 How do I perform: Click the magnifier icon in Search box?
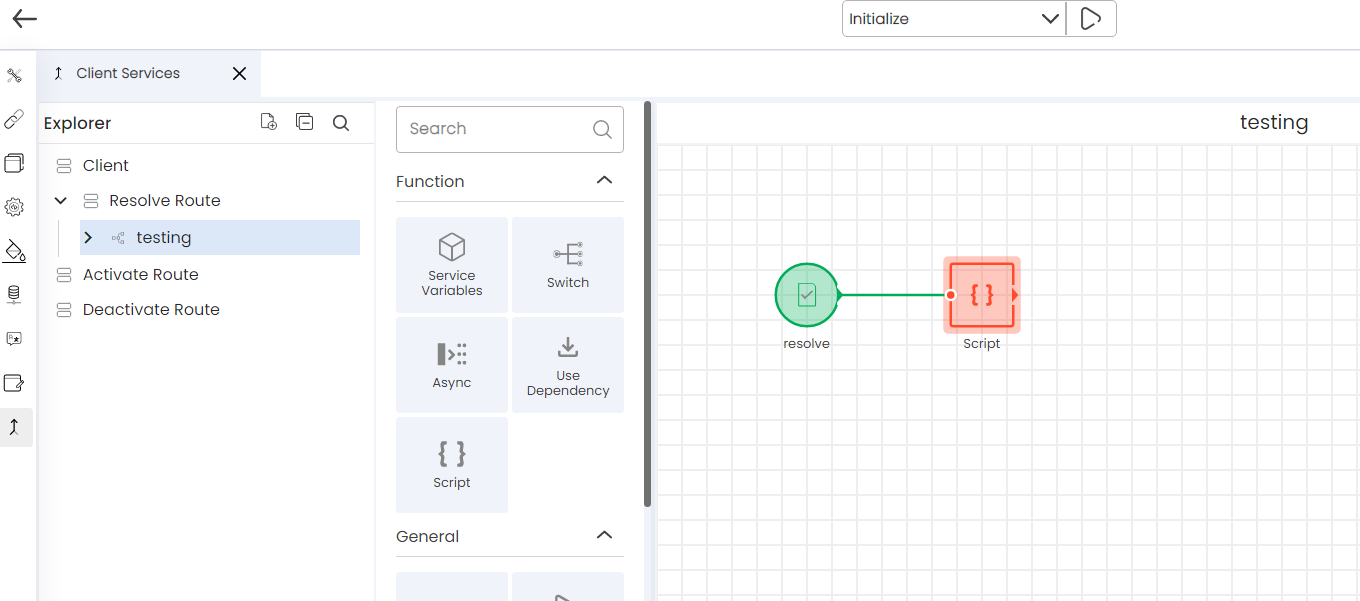point(602,129)
